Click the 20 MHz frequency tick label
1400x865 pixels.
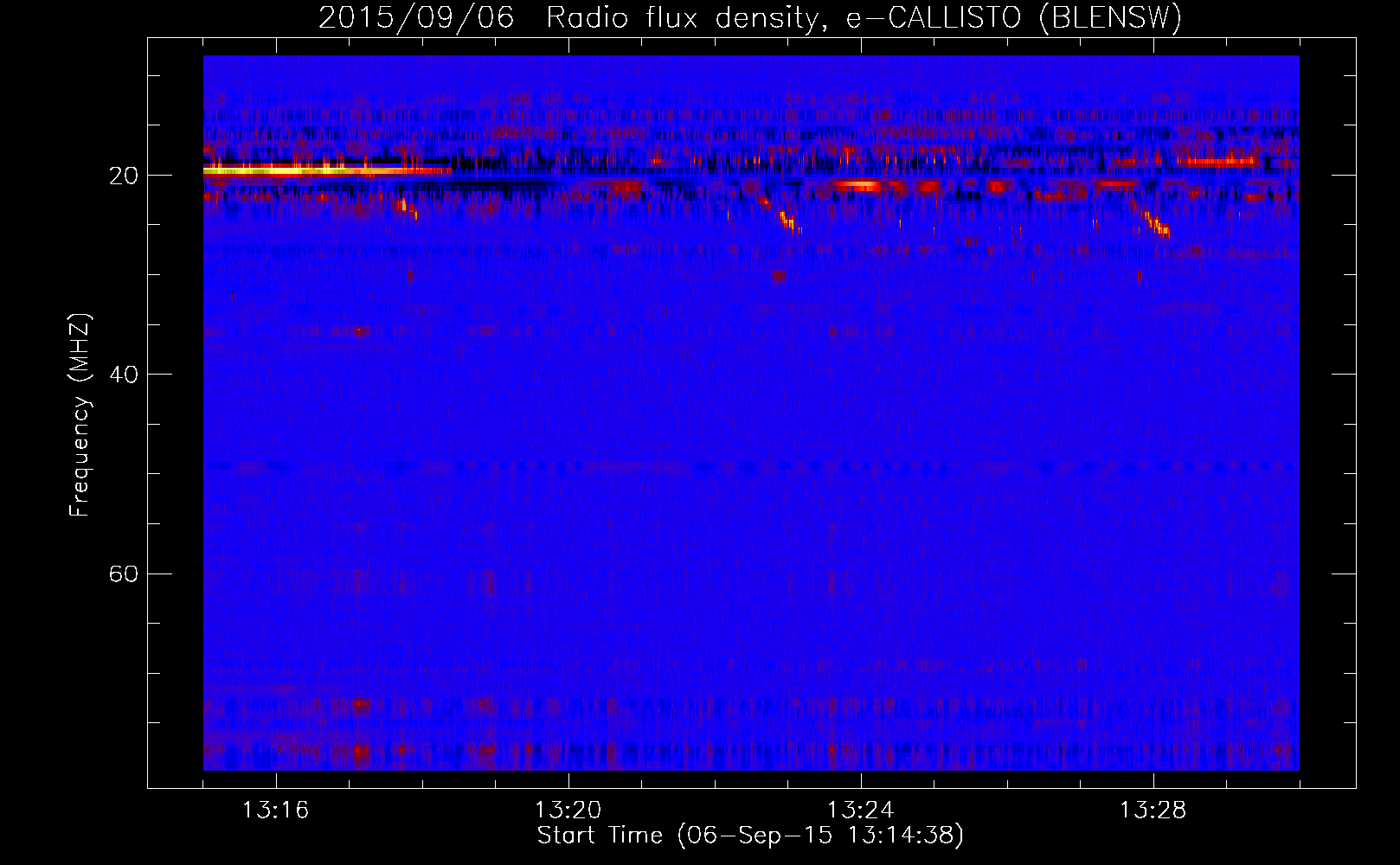(124, 176)
